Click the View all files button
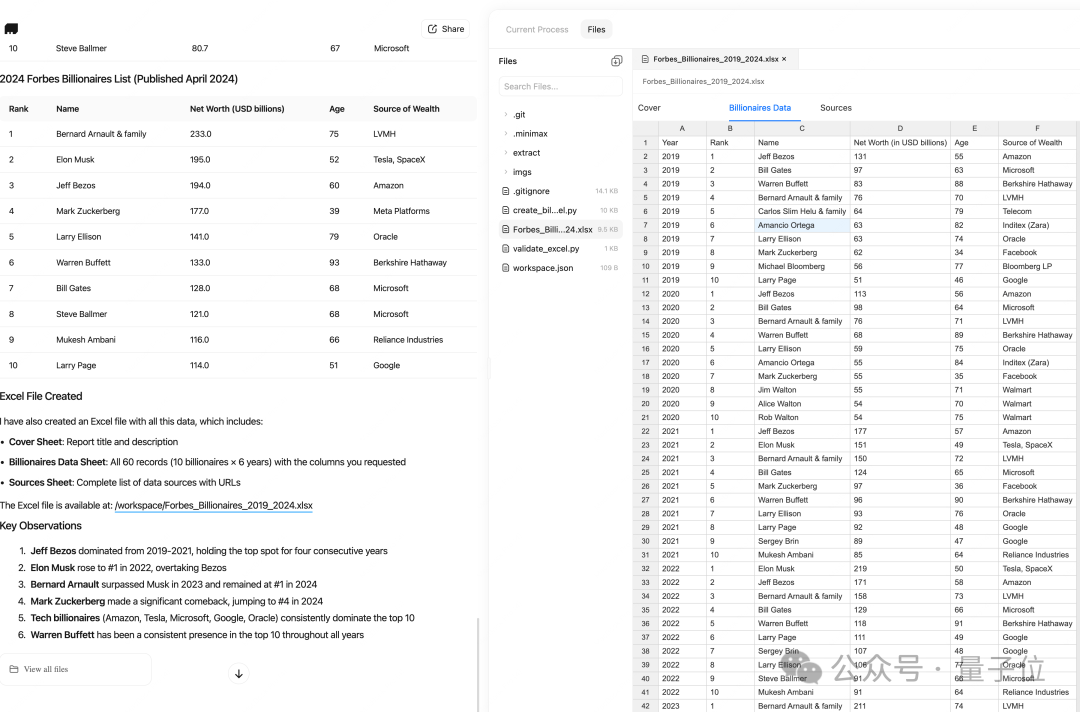The height and width of the screenshot is (712, 1080). (75, 669)
